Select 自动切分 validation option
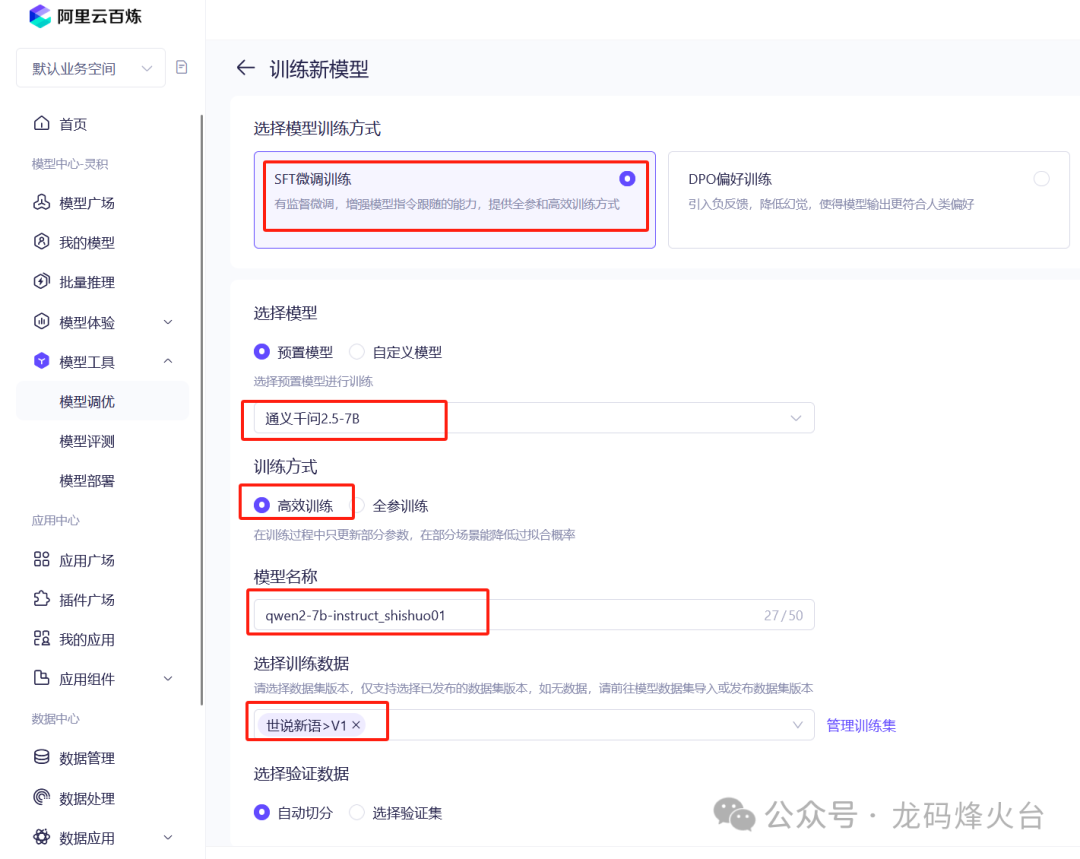 click(262, 812)
